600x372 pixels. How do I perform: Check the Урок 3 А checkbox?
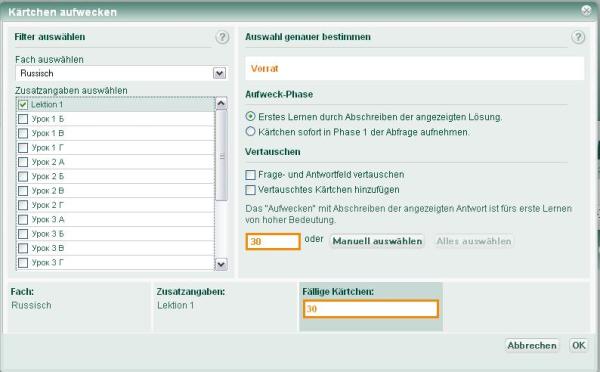[23, 219]
